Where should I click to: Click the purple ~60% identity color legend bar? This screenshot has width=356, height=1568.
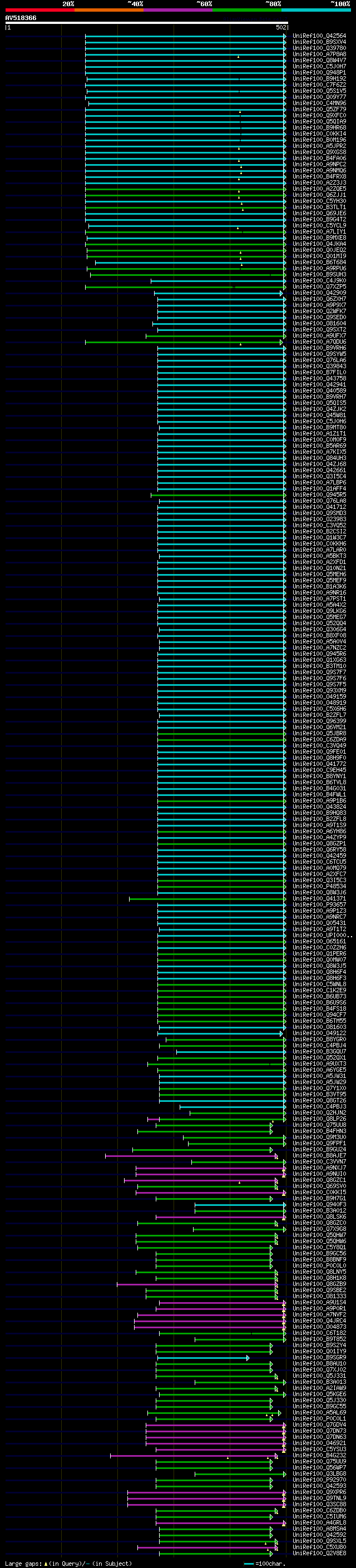point(179,10)
